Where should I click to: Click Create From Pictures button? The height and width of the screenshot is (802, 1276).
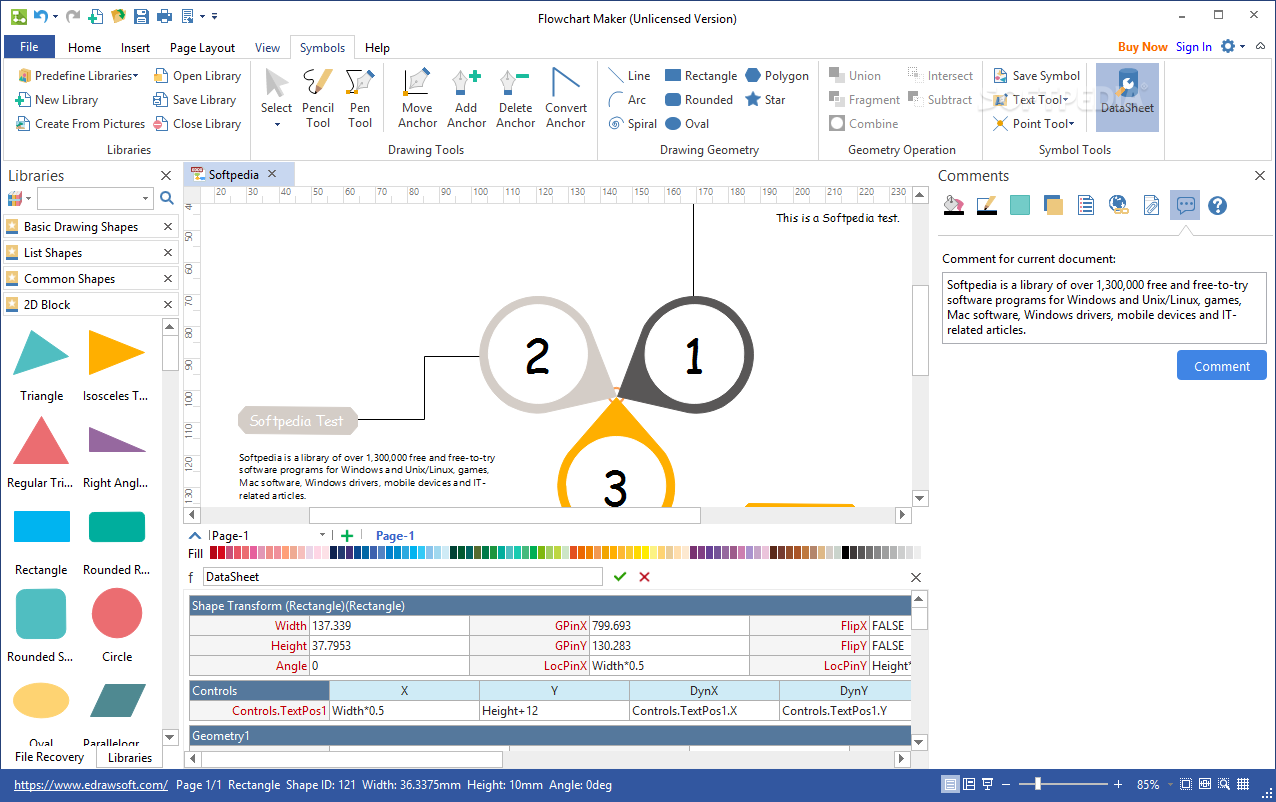(80, 124)
